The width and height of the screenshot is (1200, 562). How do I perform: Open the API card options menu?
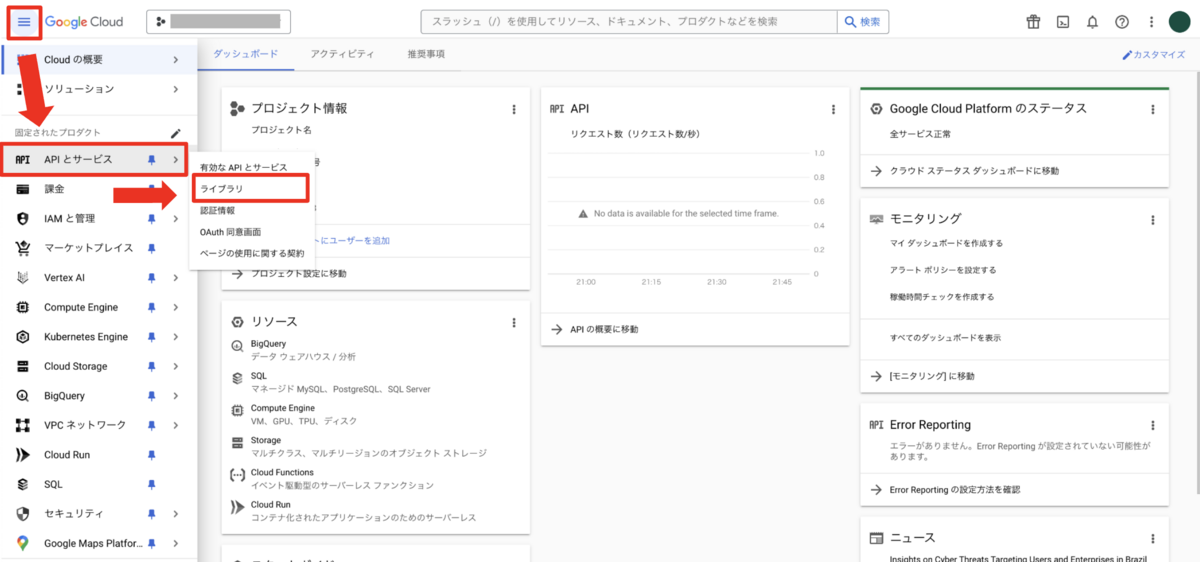[833, 109]
